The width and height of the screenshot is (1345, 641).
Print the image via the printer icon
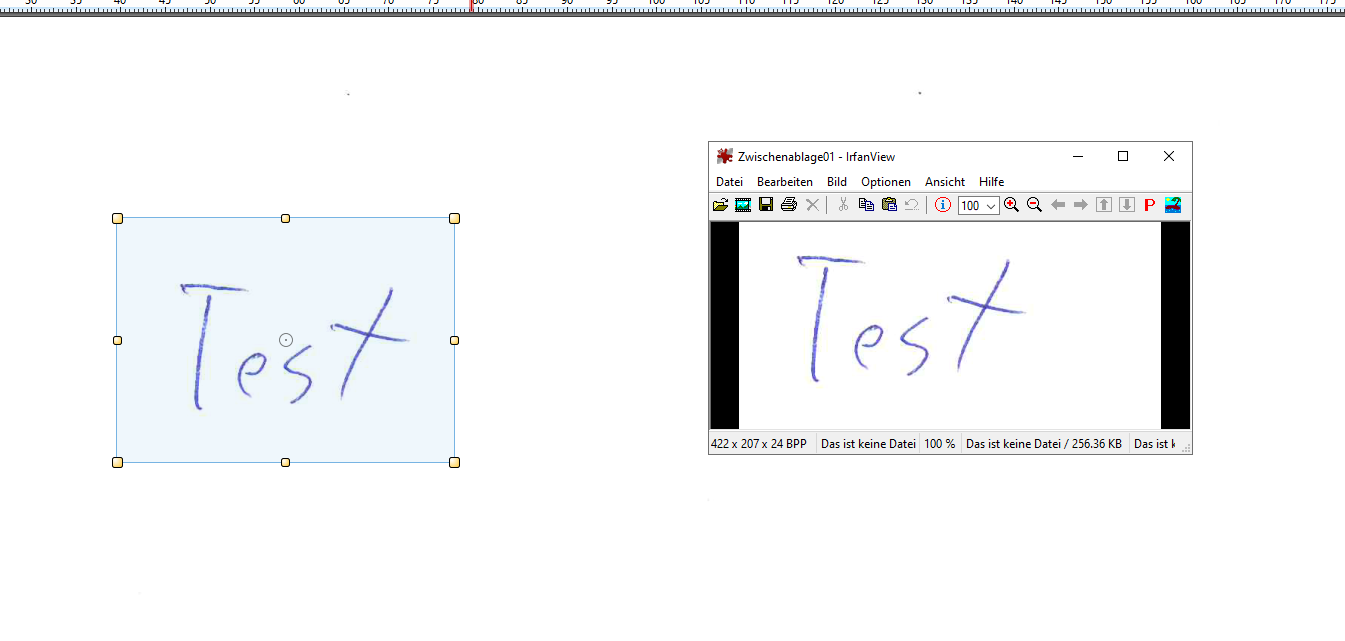point(789,204)
